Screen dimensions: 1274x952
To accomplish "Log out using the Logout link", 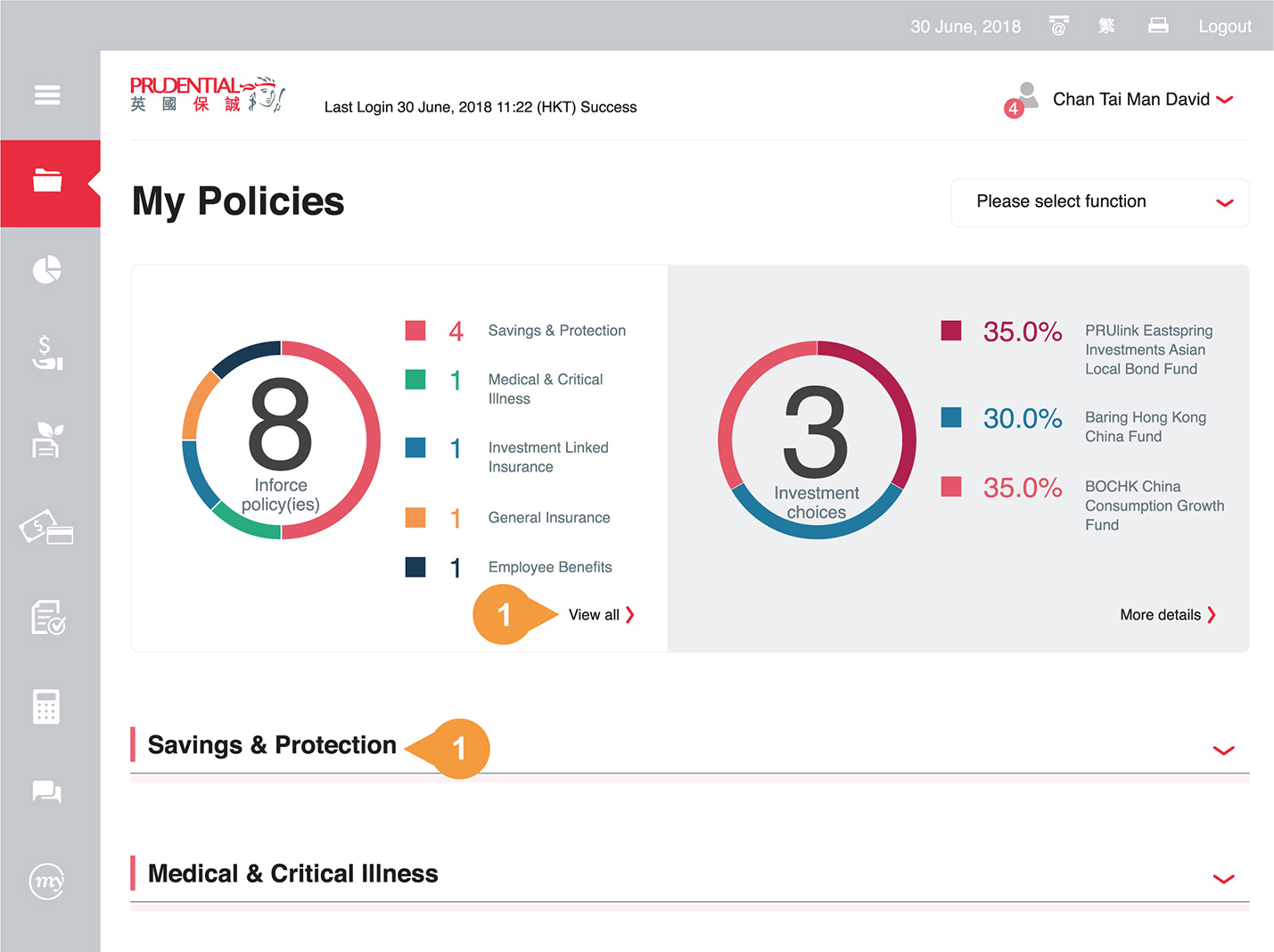I will pos(1225,27).
